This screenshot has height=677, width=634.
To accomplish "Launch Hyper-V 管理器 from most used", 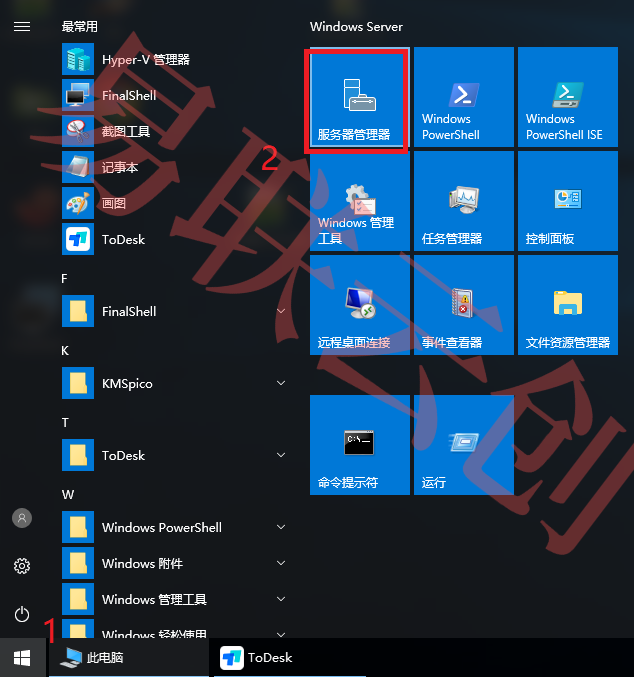I will (x=177, y=59).
